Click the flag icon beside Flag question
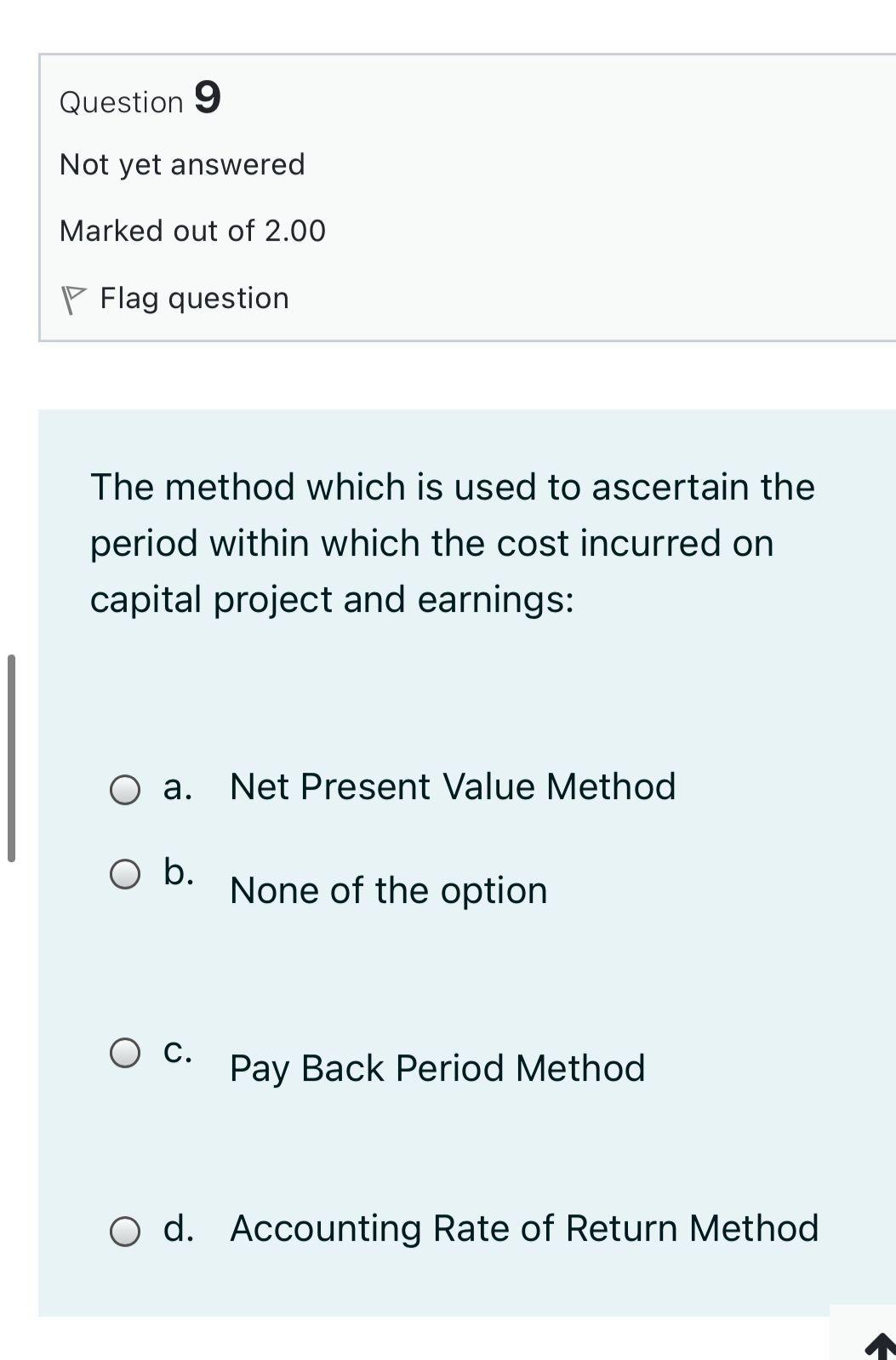Image resolution: width=896 pixels, height=1360 pixels. click(76, 297)
